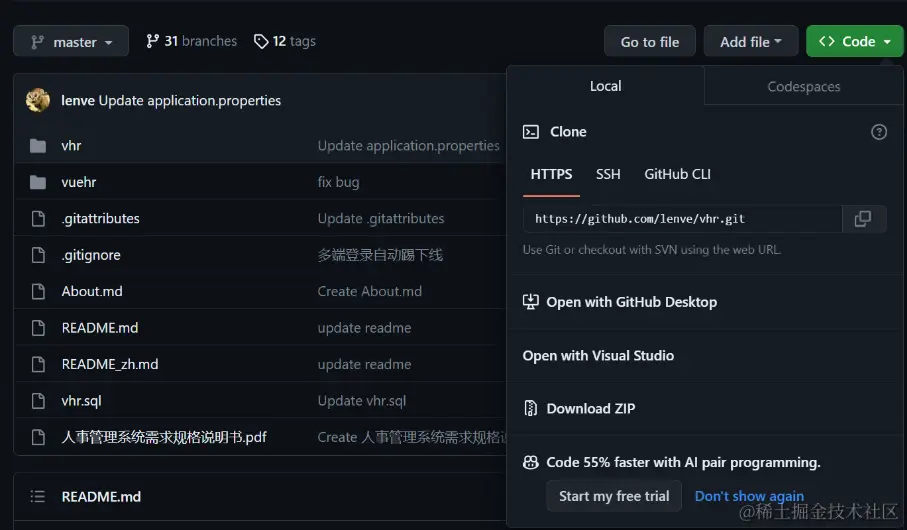This screenshot has height=530, width=907.
Task: Open the .gitattributes file
Action: pos(101,218)
